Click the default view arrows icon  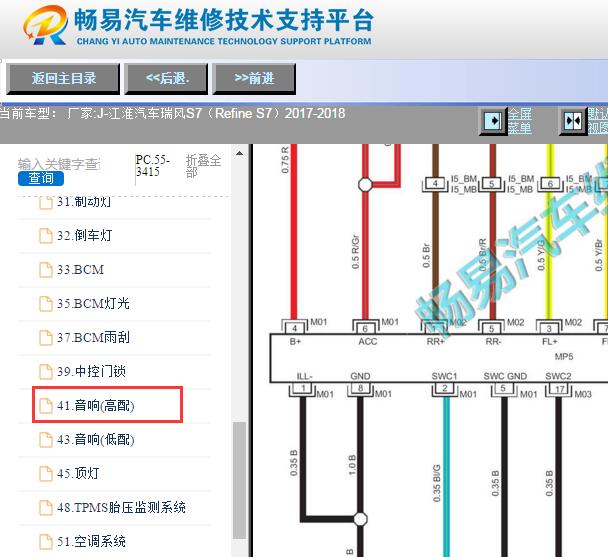tap(573, 121)
